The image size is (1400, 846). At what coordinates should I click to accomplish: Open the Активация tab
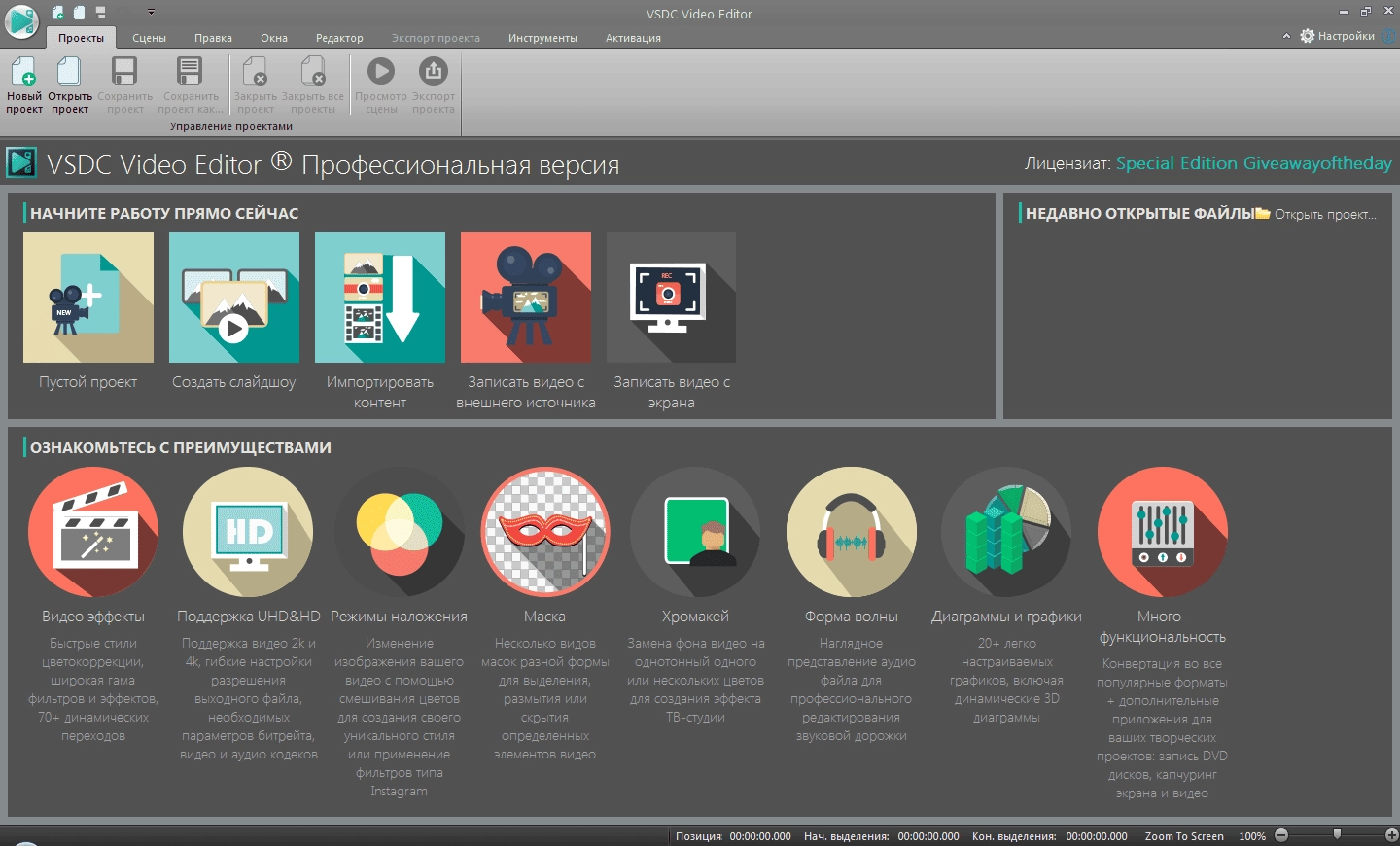tap(633, 38)
